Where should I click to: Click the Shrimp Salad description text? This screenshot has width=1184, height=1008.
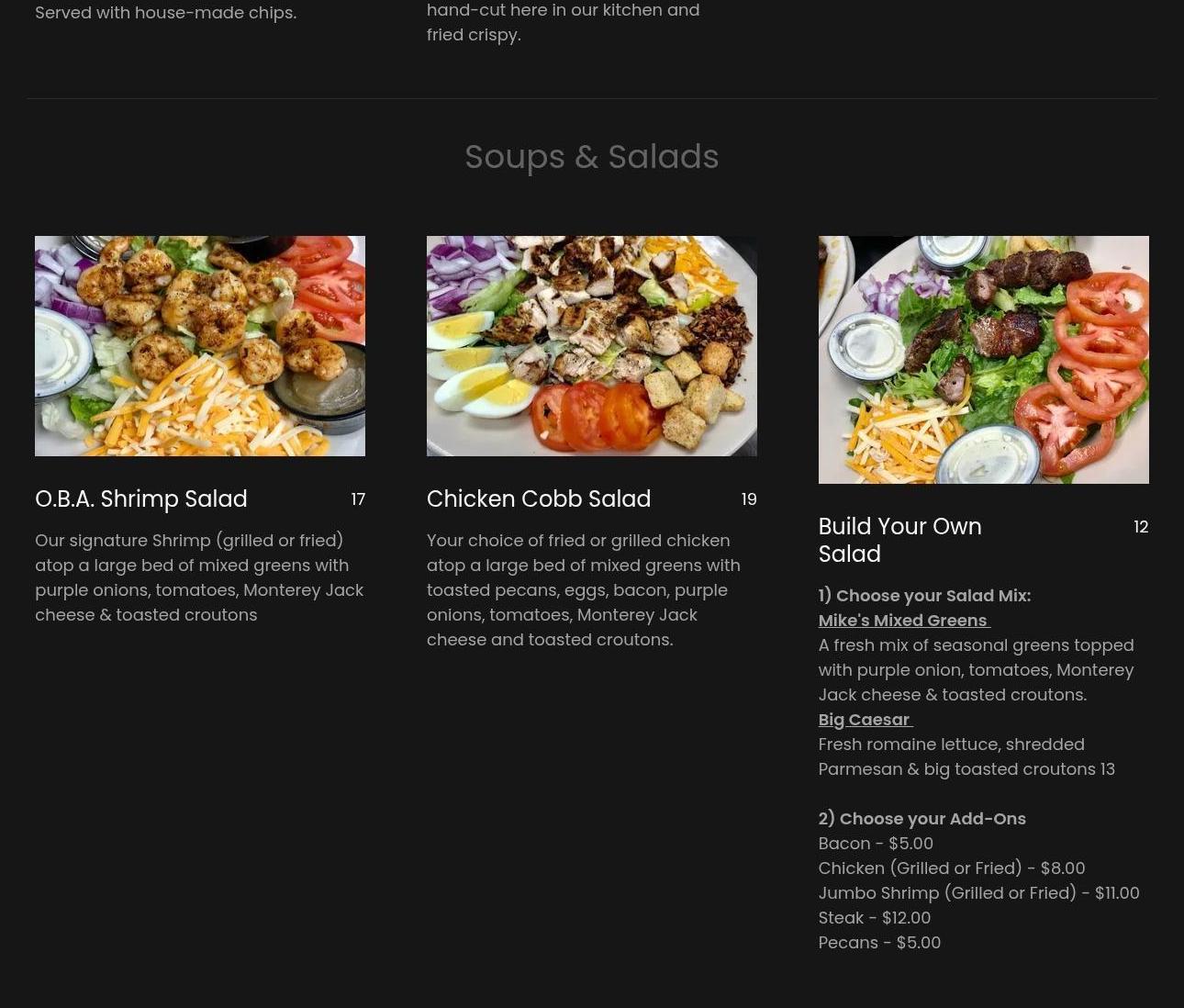coord(199,577)
